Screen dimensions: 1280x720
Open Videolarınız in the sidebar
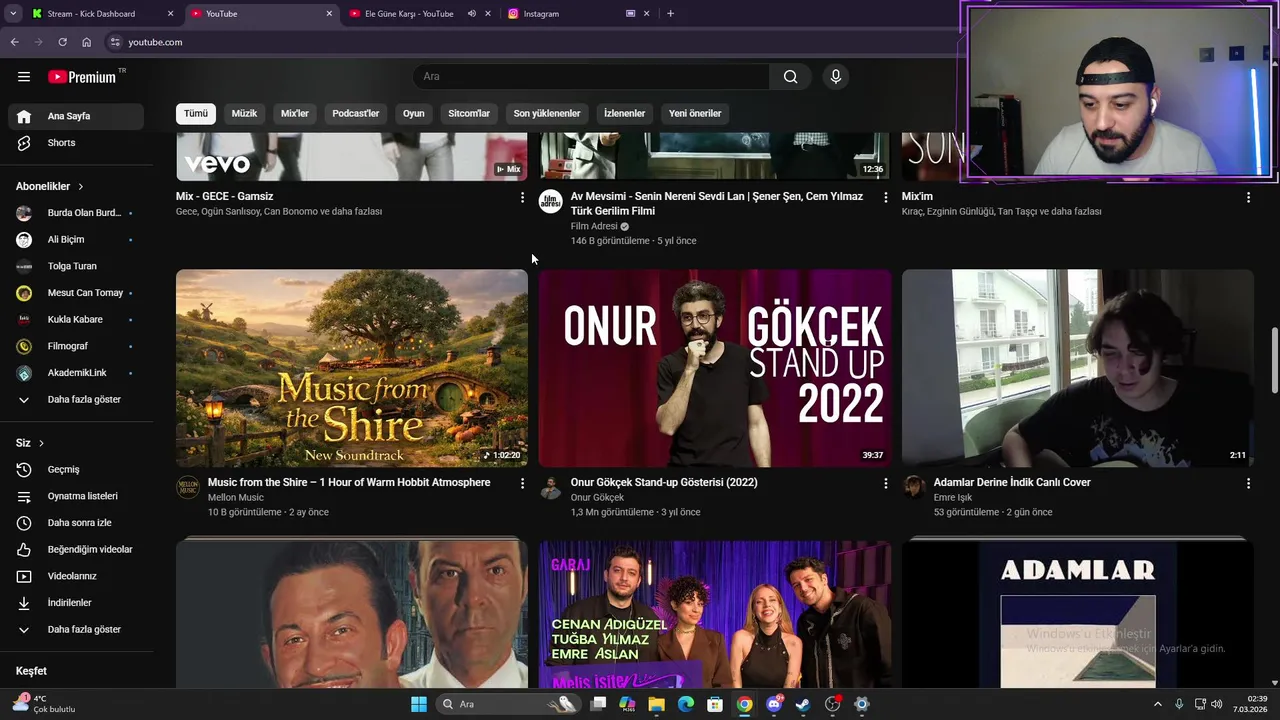pos(76,576)
